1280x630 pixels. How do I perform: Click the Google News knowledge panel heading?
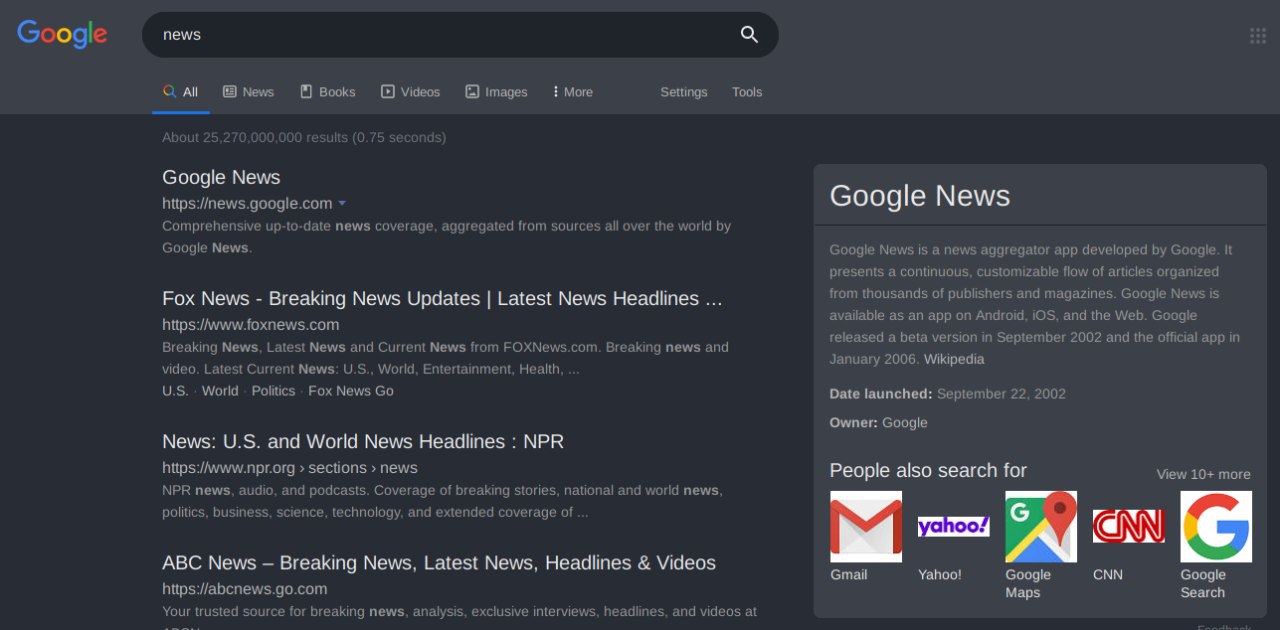tap(920, 196)
